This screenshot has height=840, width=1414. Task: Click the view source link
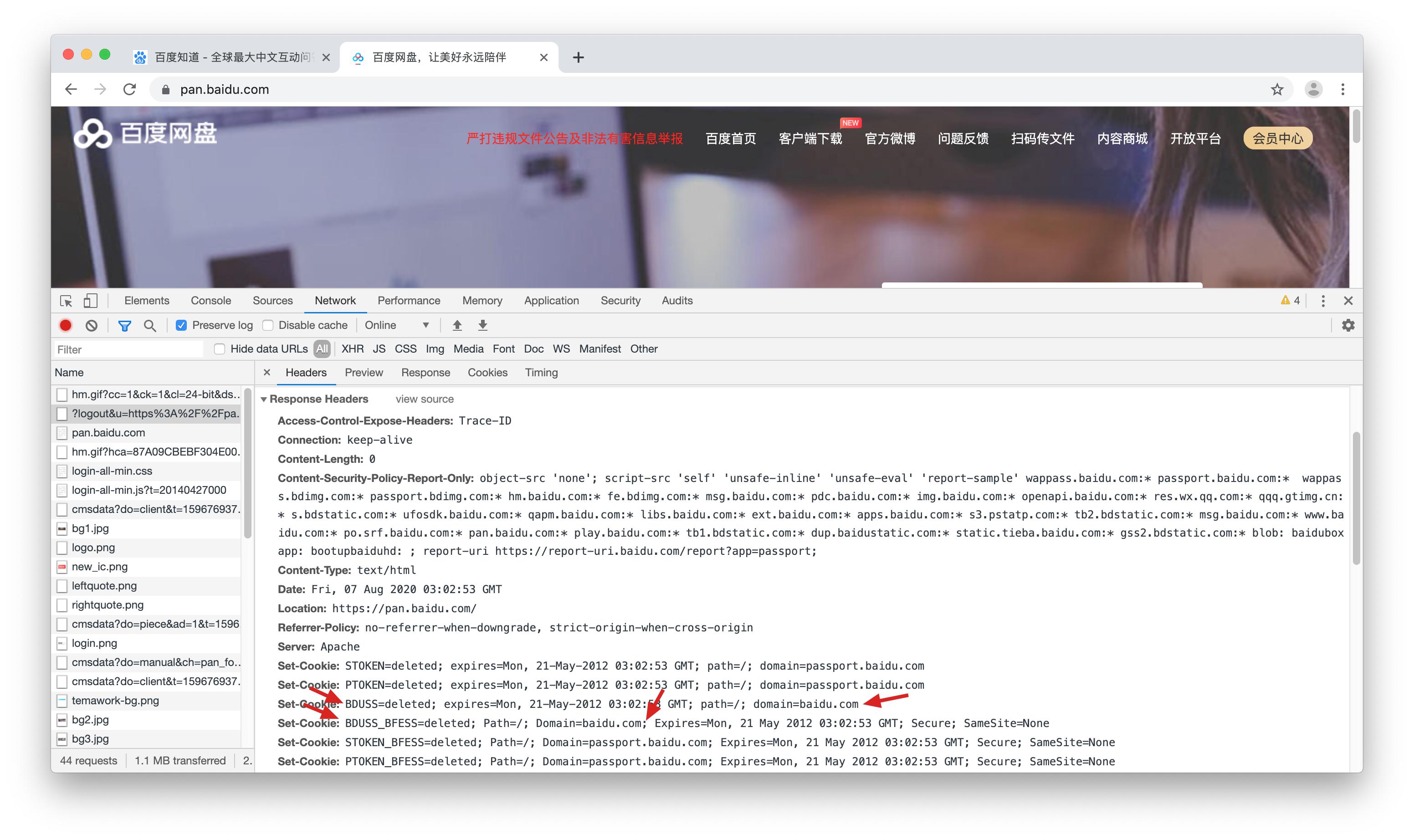[425, 399]
